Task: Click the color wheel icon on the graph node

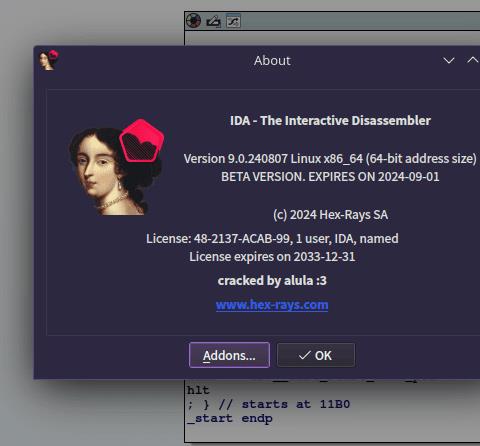Action: 194,21
